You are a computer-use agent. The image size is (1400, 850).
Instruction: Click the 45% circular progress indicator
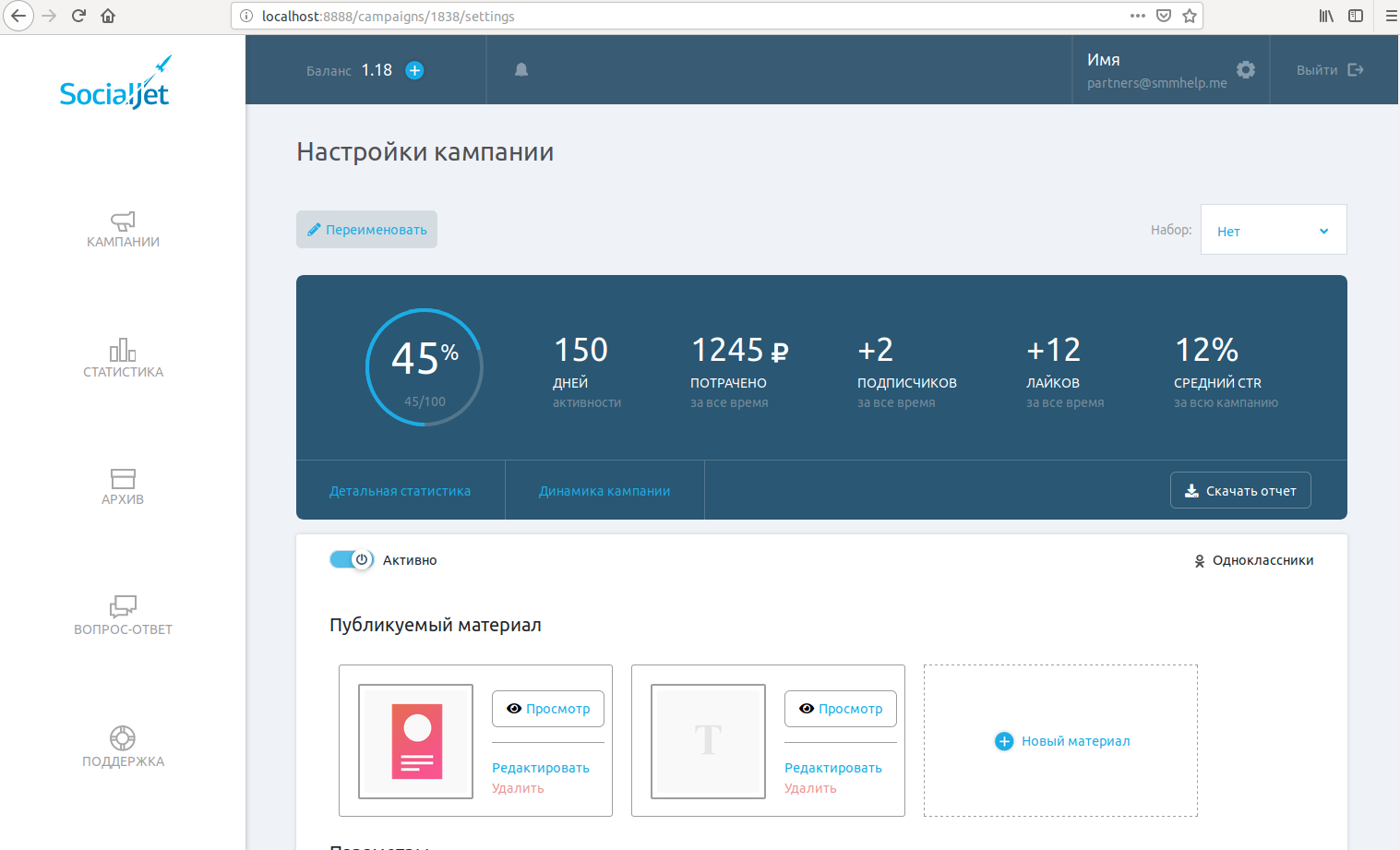point(424,366)
